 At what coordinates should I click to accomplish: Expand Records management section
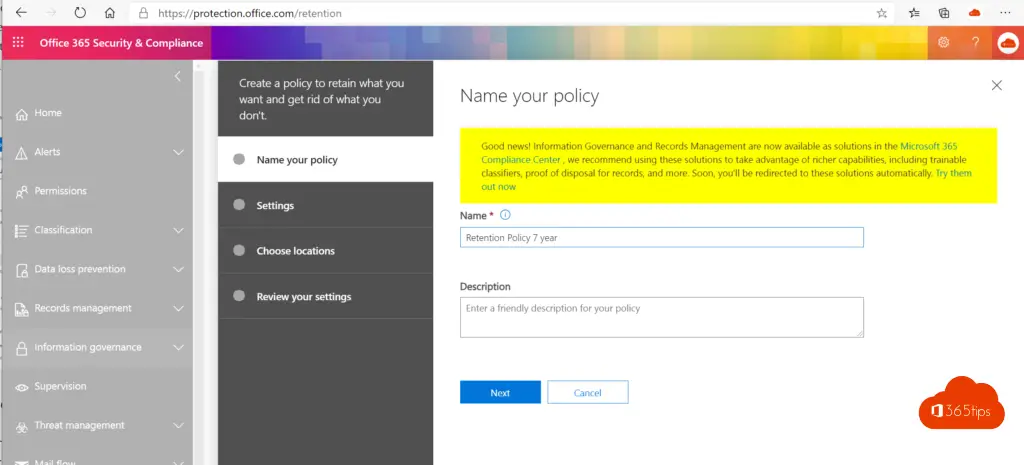pos(178,308)
